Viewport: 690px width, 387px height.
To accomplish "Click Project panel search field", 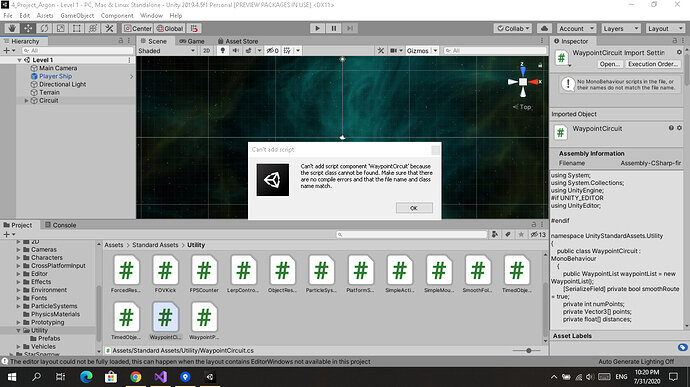I will [x=411, y=234].
